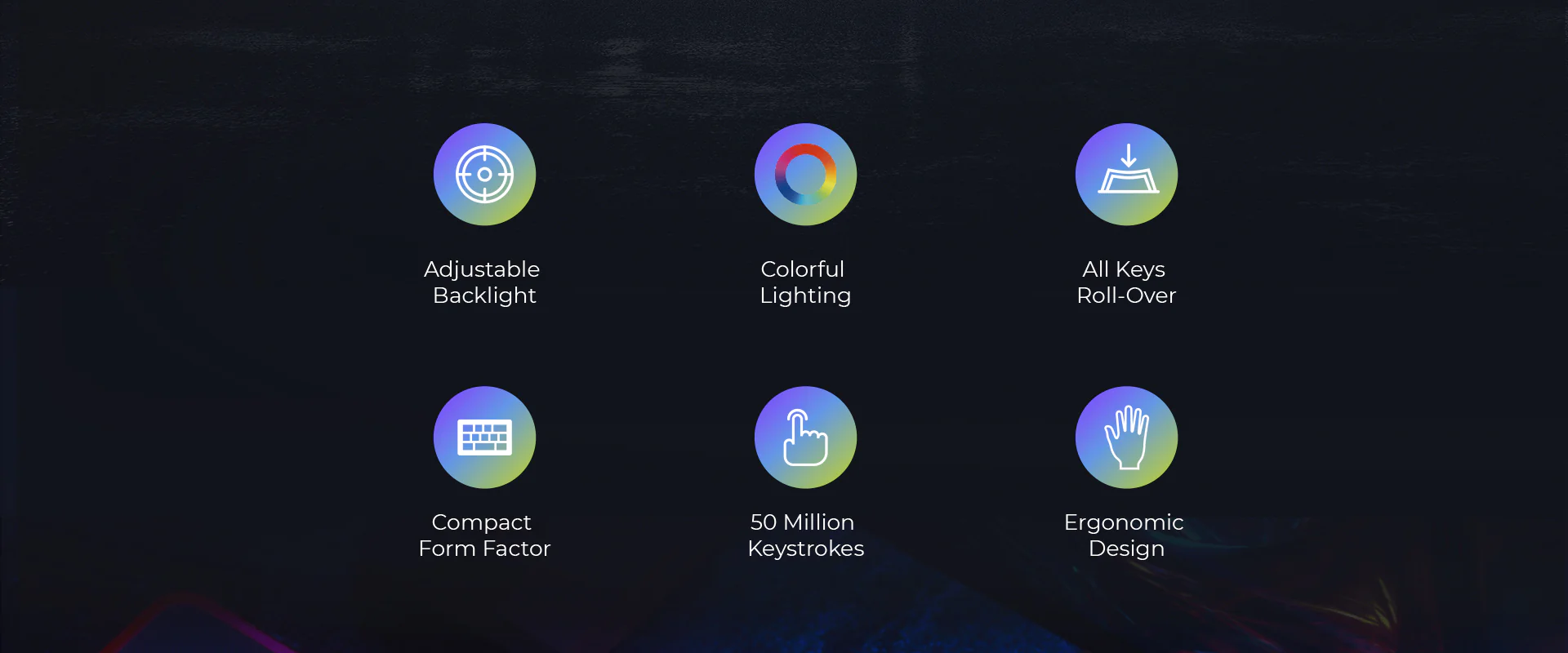The width and height of the screenshot is (1568, 653).
Task: Select the "Colorful" text line
Action: 802,269
